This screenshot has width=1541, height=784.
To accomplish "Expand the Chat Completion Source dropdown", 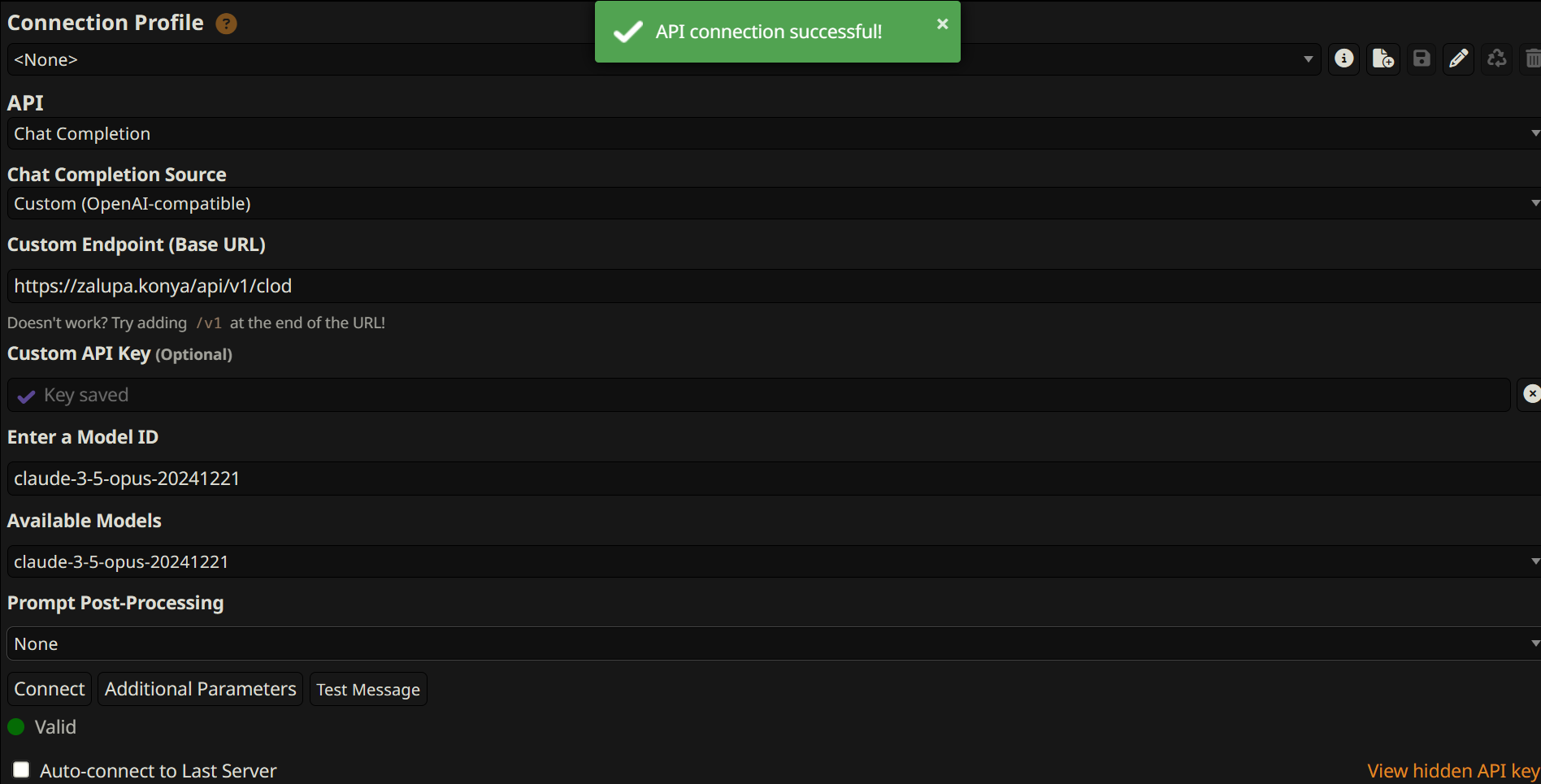I will tap(774, 203).
